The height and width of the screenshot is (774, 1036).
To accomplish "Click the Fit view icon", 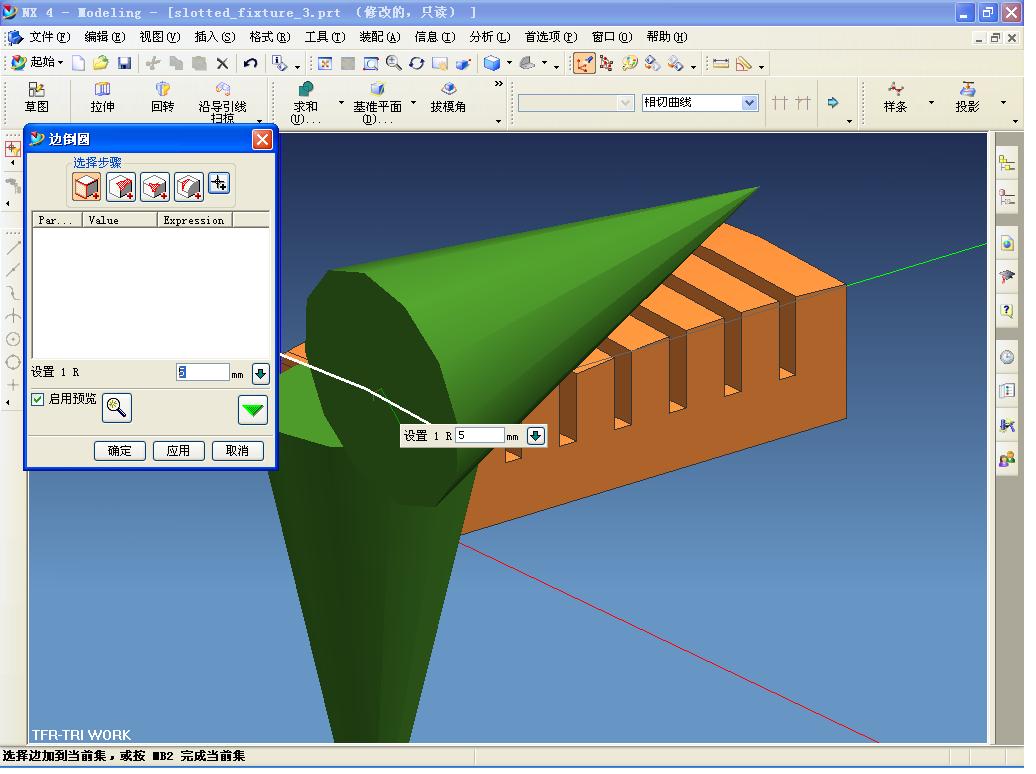I will tap(324, 63).
